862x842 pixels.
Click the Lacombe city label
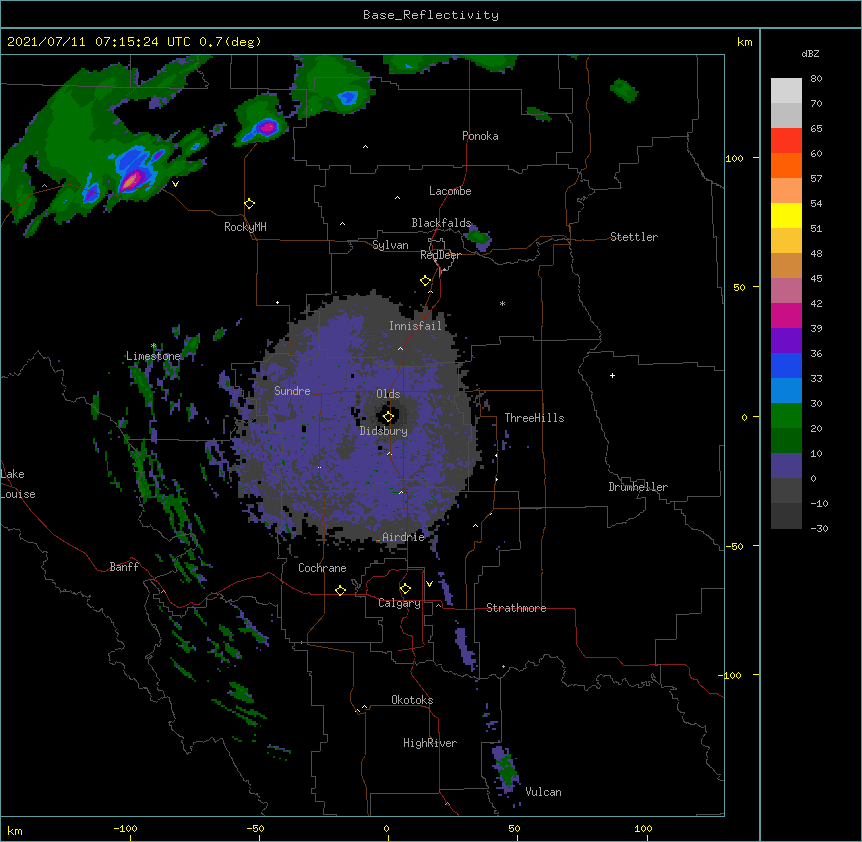[450, 191]
